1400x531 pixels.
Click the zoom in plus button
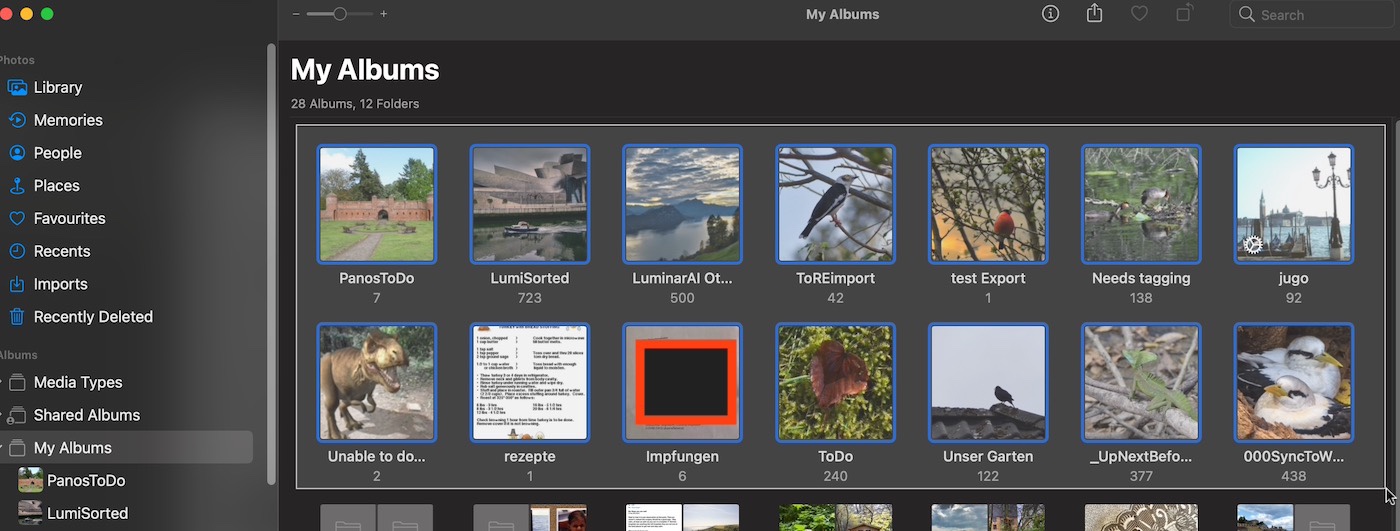pos(384,14)
